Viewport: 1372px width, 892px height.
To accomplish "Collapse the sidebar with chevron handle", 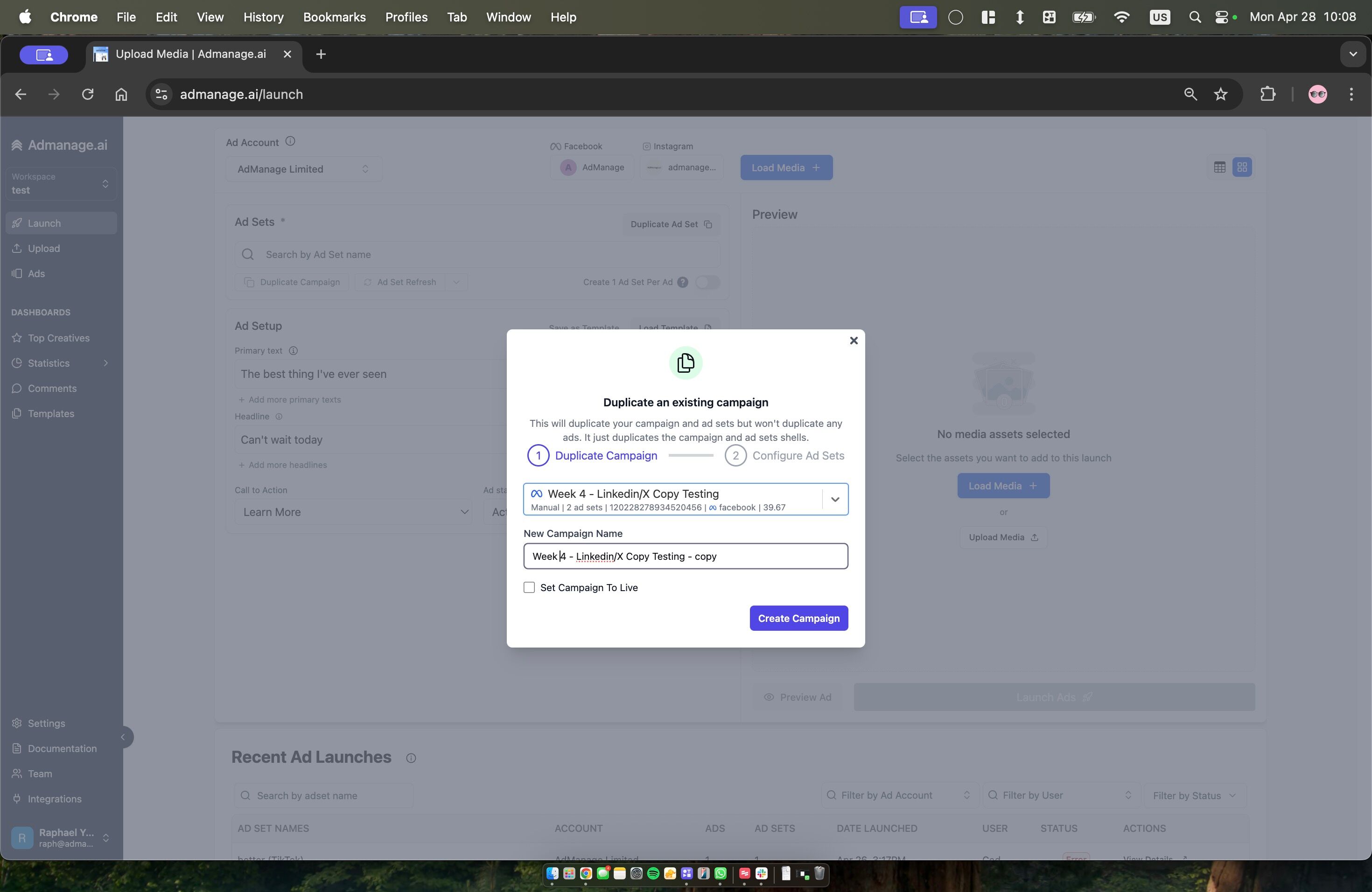I will pyautogui.click(x=123, y=737).
